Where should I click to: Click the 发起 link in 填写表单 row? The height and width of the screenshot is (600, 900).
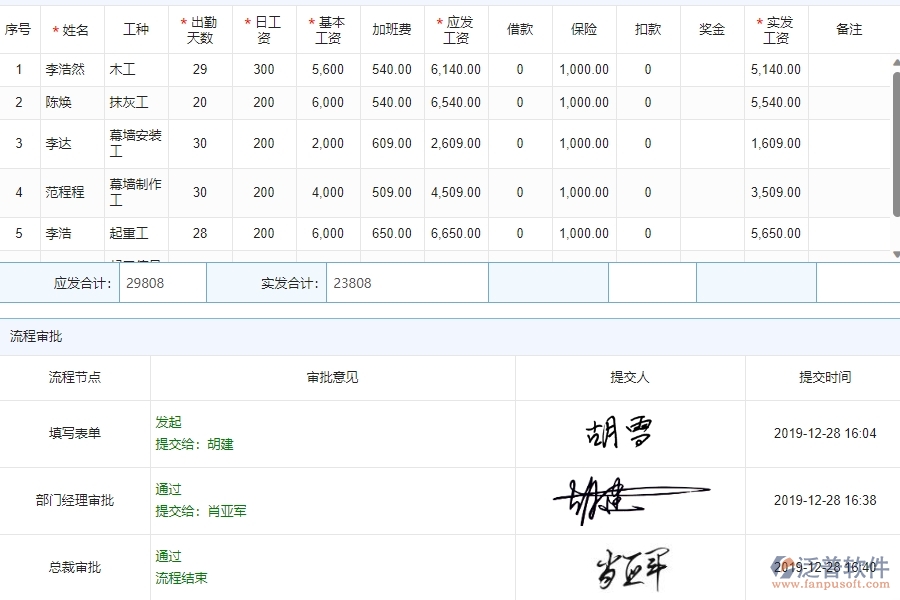pos(169,422)
